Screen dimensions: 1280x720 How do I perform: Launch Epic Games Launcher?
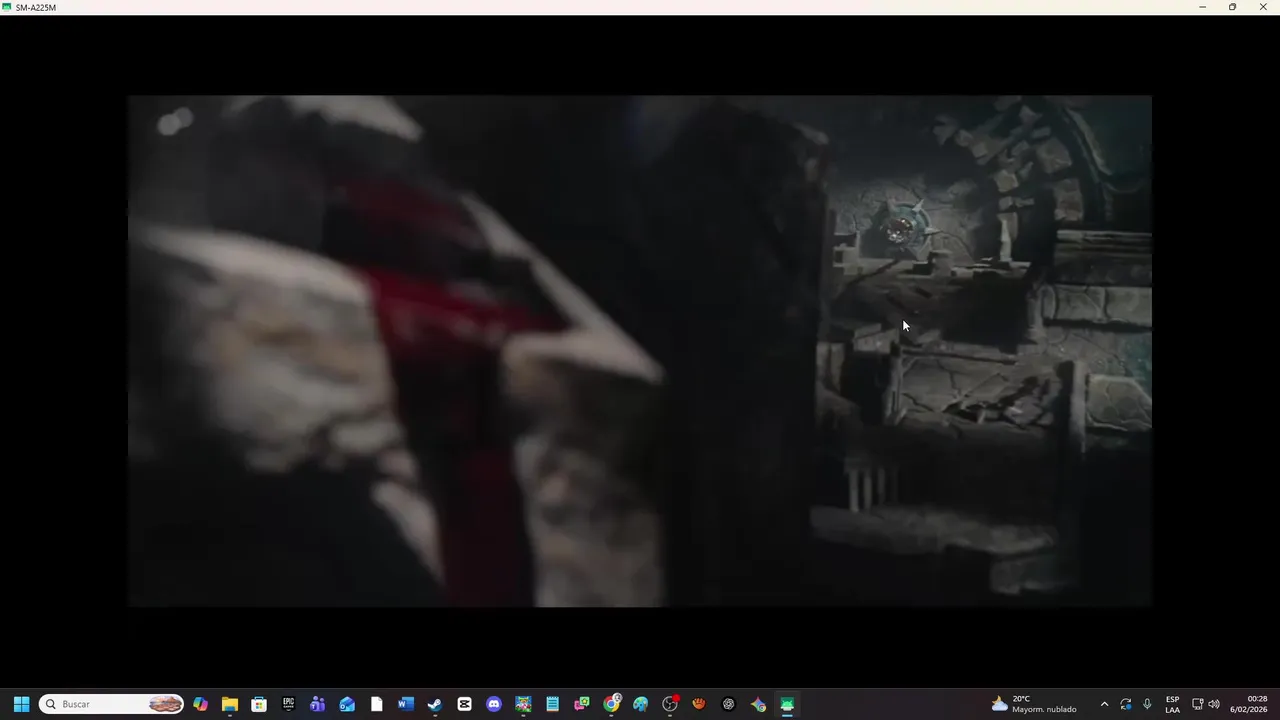[288, 704]
